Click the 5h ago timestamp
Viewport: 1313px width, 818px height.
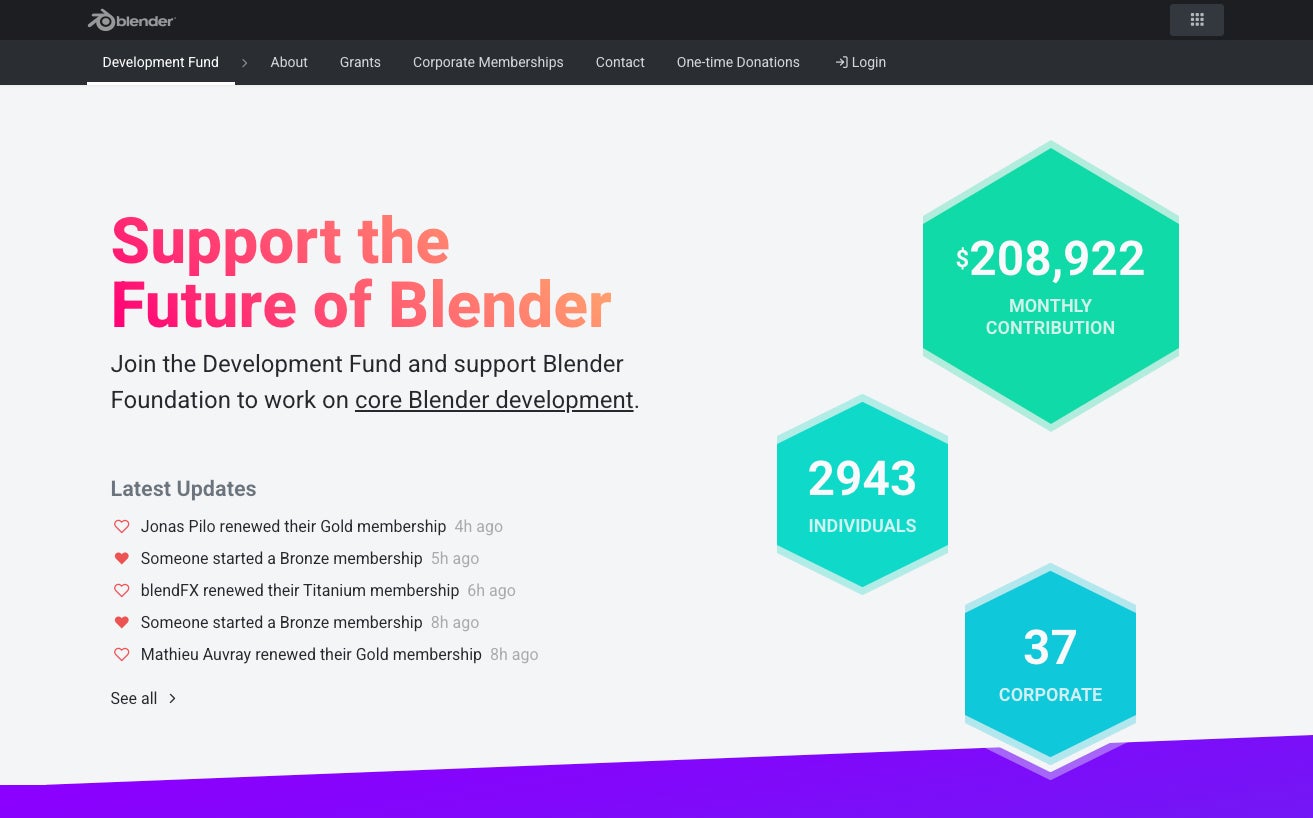tap(455, 558)
